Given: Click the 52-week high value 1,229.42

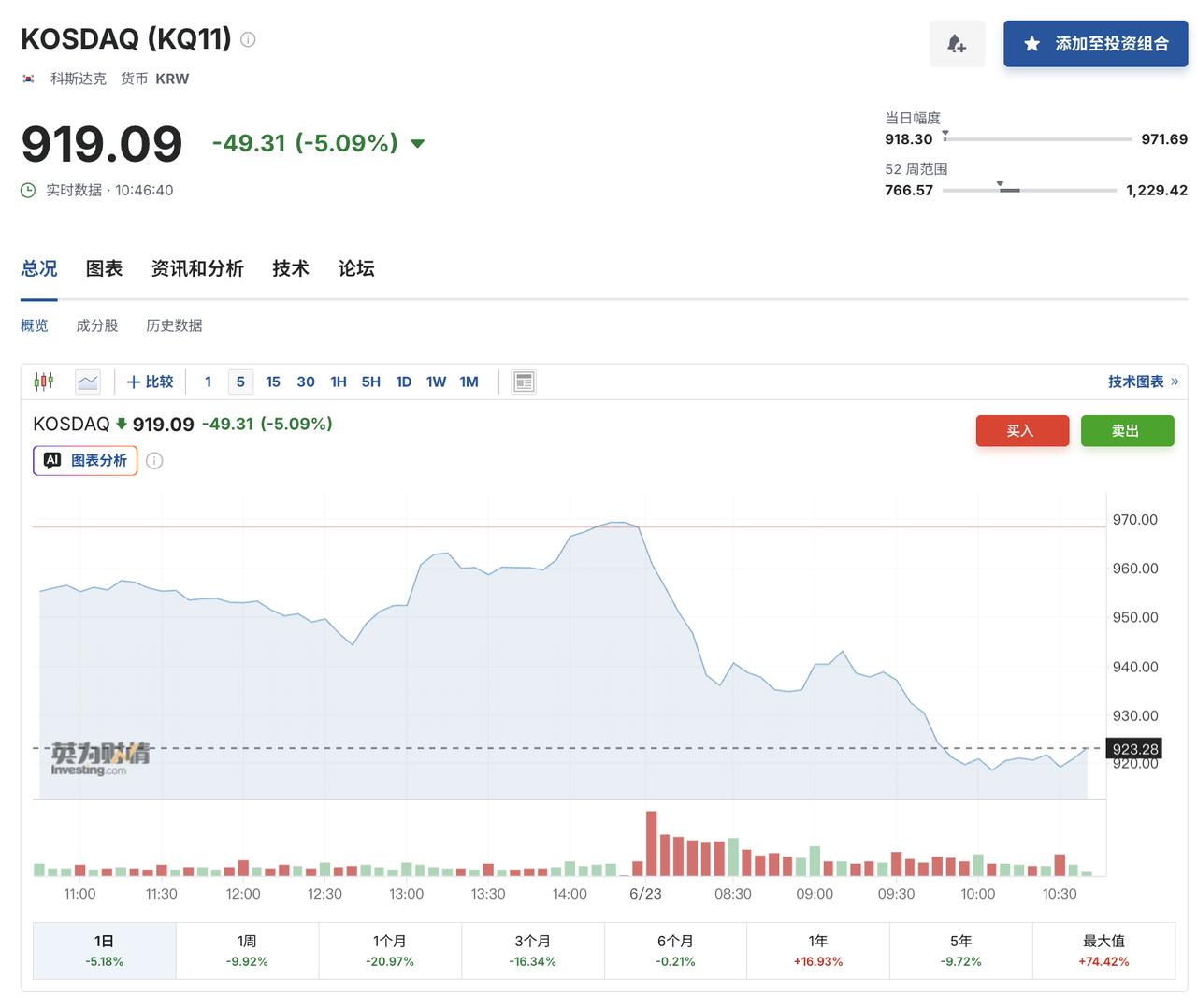Looking at the screenshot, I should click(1157, 190).
